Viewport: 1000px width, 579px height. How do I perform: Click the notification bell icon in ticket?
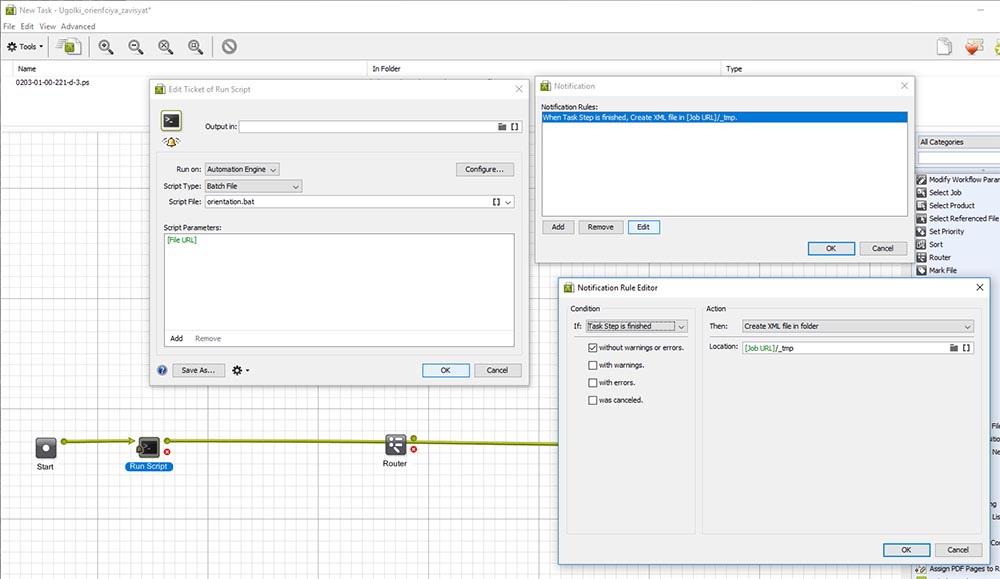171,142
